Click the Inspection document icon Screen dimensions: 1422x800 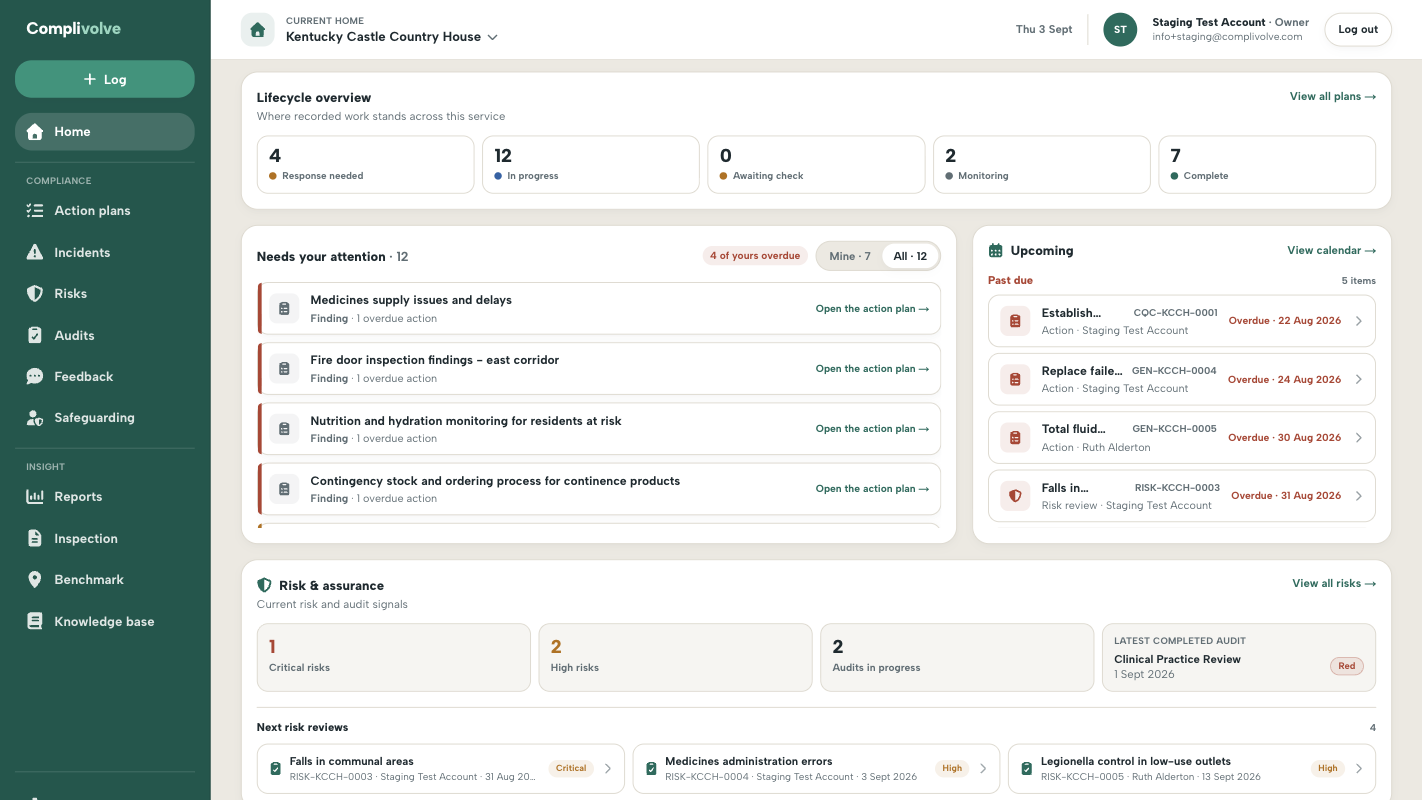pos(35,539)
